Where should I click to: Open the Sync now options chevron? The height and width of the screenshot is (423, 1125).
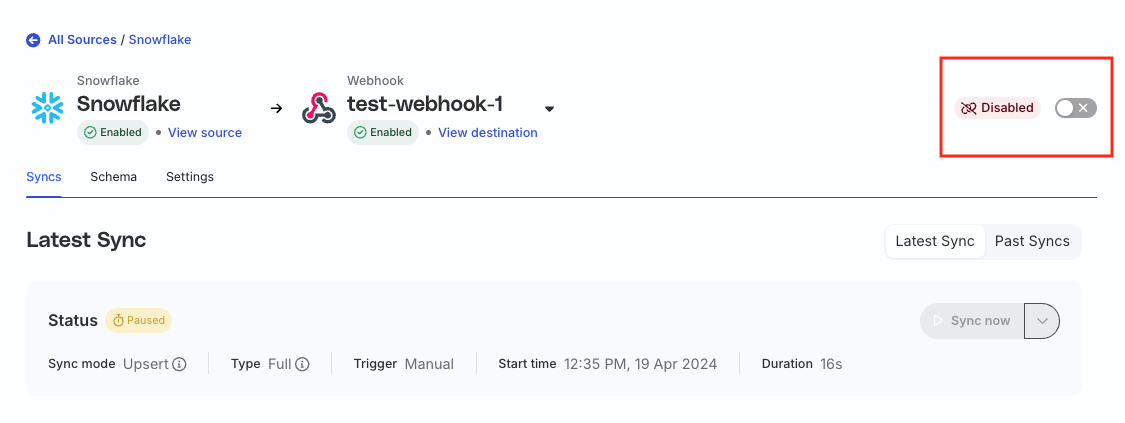tap(1042, 320)
